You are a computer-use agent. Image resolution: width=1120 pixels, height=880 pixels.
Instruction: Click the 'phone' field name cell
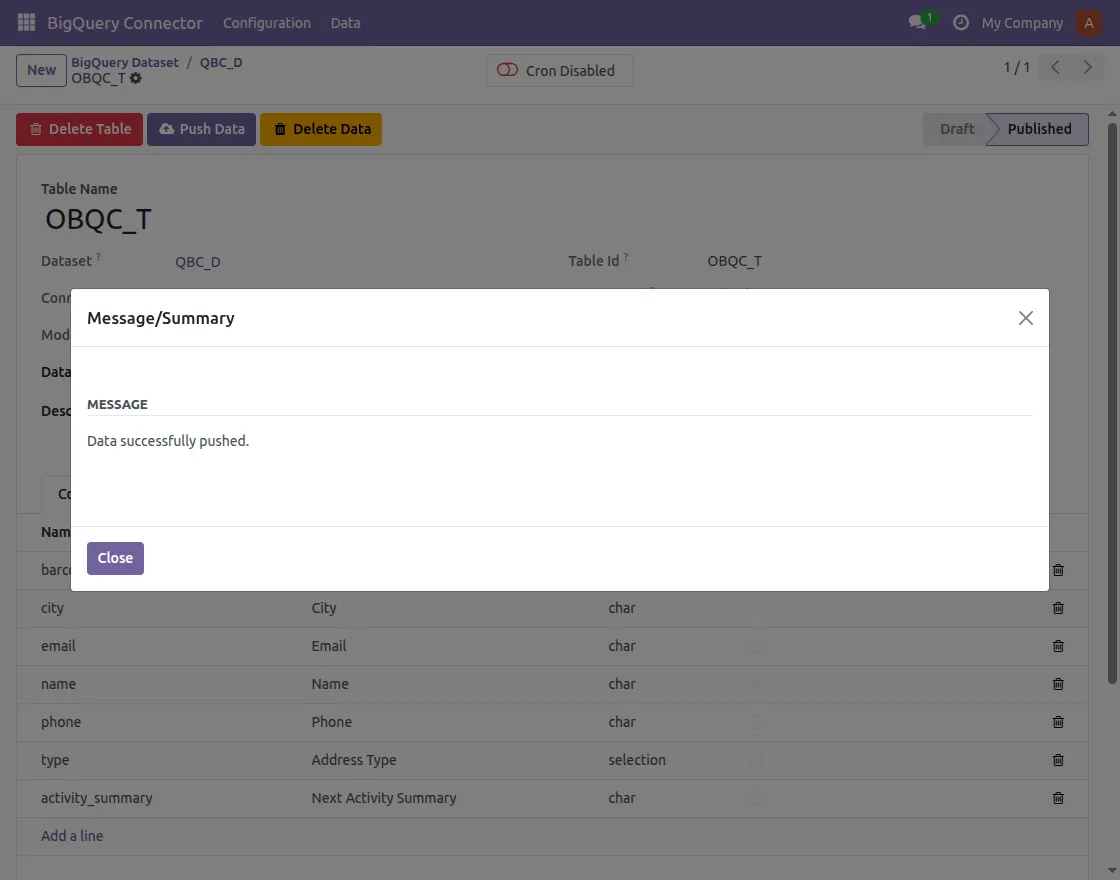(61, 721)
